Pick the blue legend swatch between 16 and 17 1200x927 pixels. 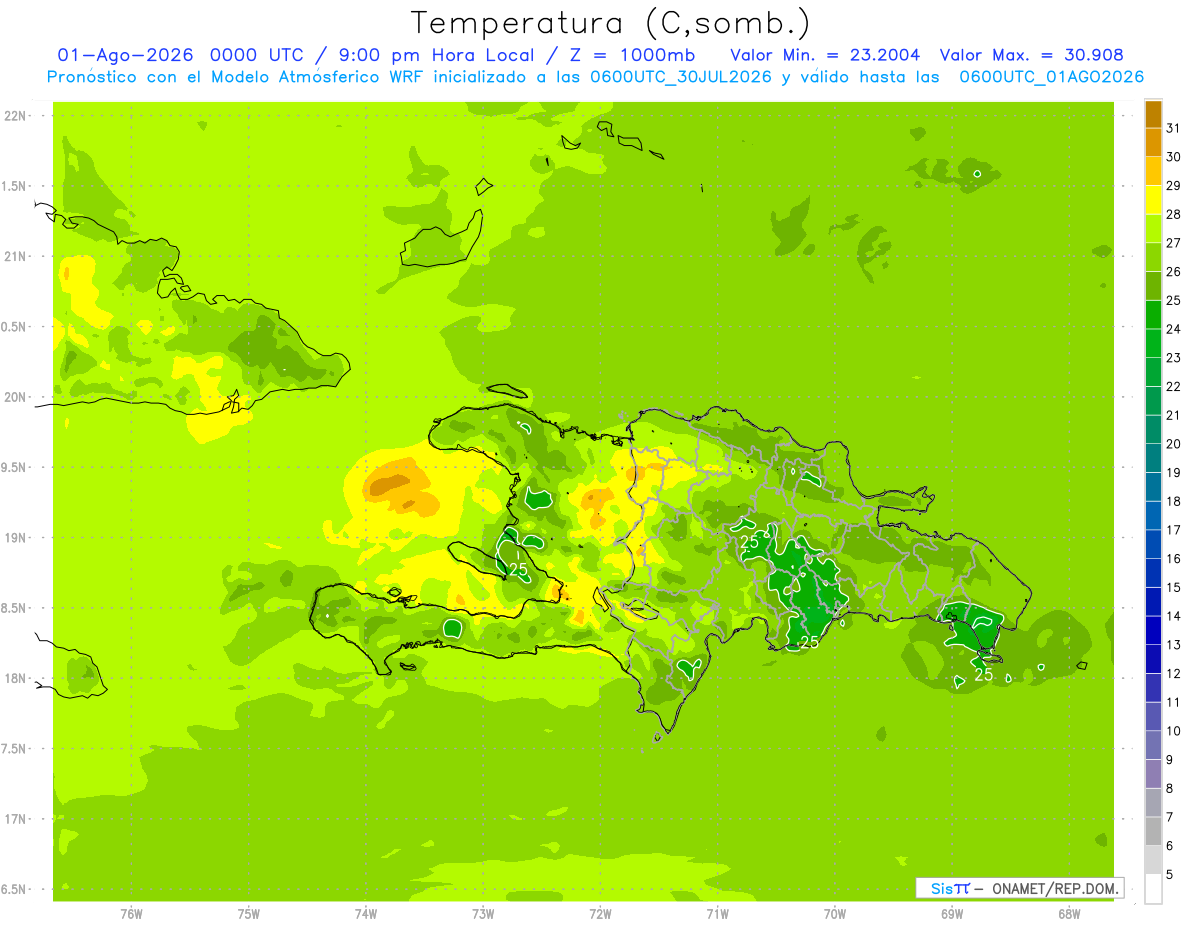pyautogui.click(x=1153, y=544)
